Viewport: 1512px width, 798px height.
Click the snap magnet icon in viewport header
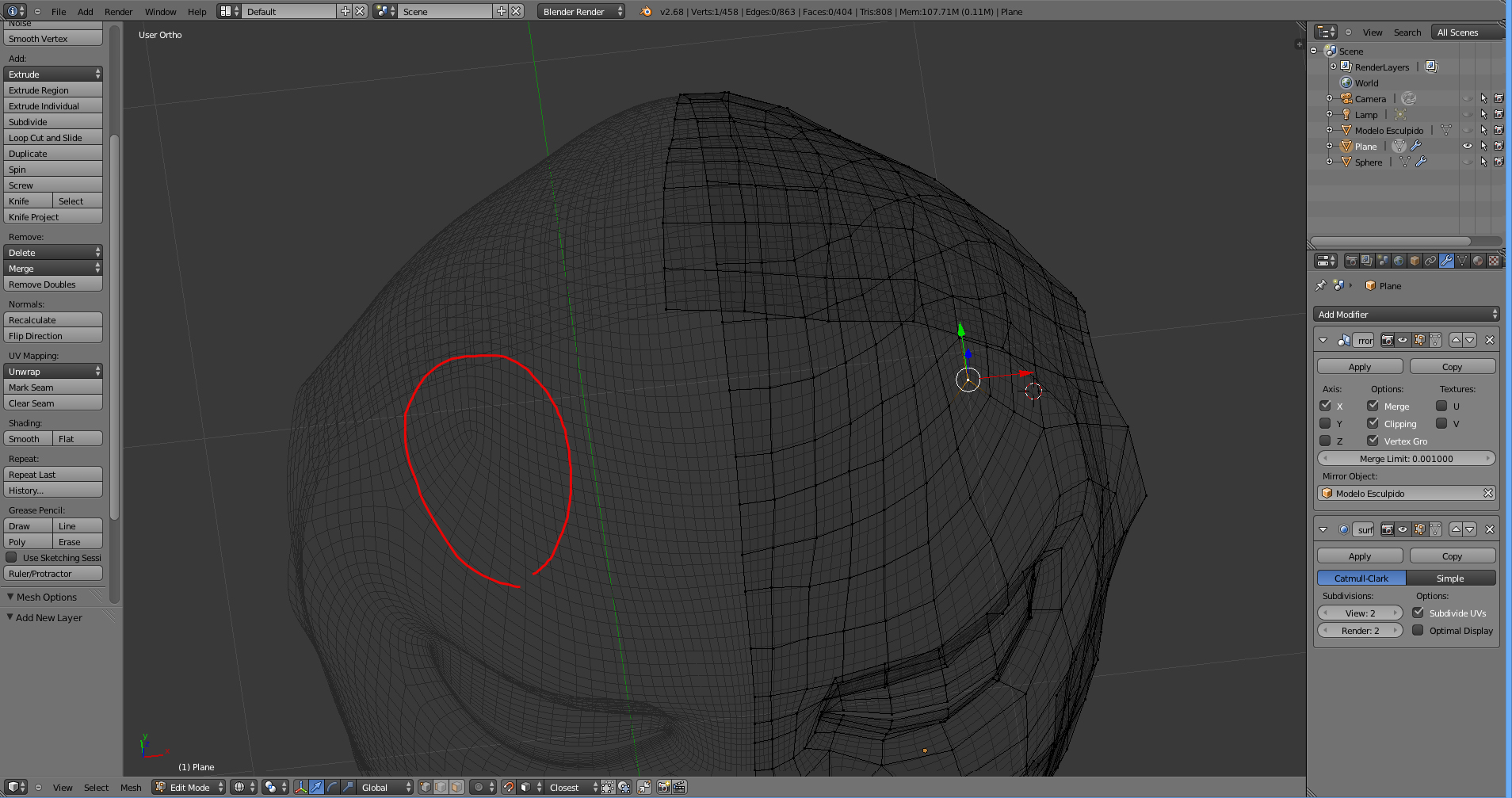[509, 787]
